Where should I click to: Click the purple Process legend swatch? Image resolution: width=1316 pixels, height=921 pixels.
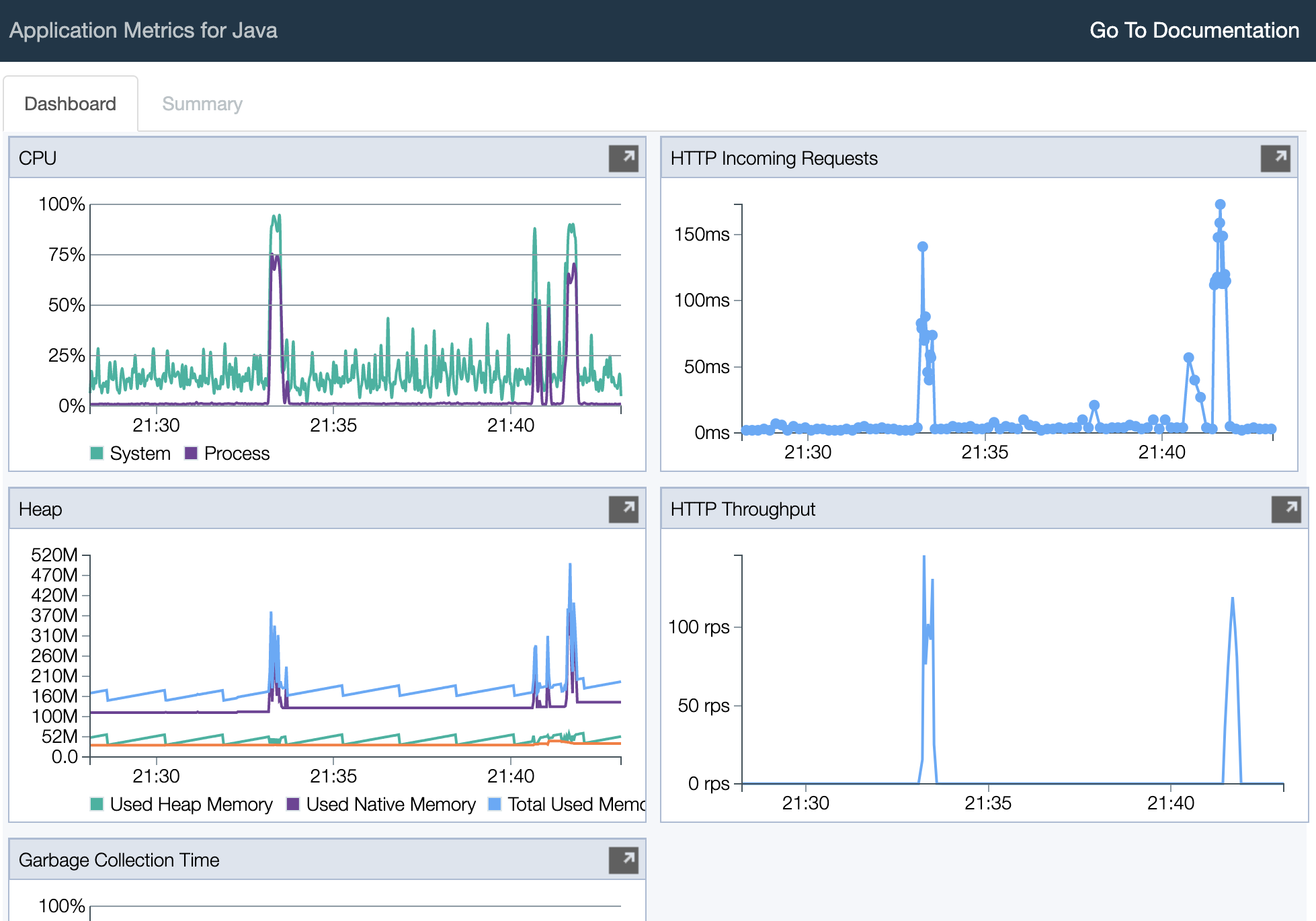(x=191, y=453)
